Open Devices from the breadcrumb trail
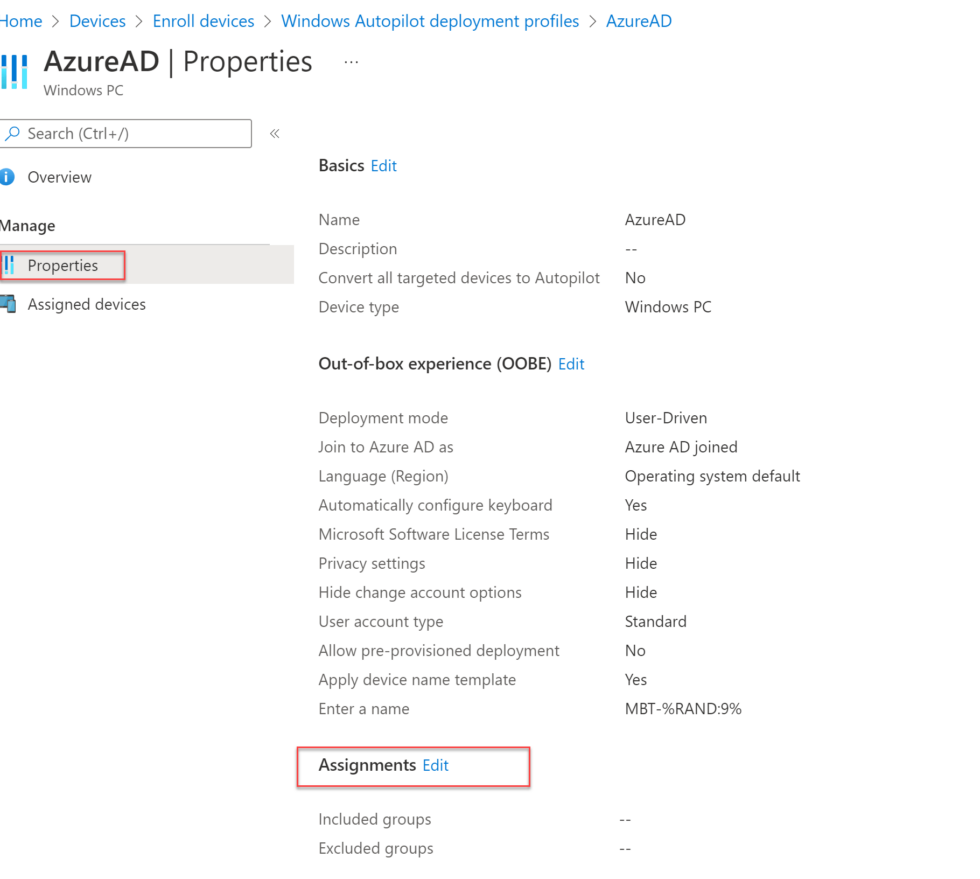980x879 pixels. click(97, 20)
